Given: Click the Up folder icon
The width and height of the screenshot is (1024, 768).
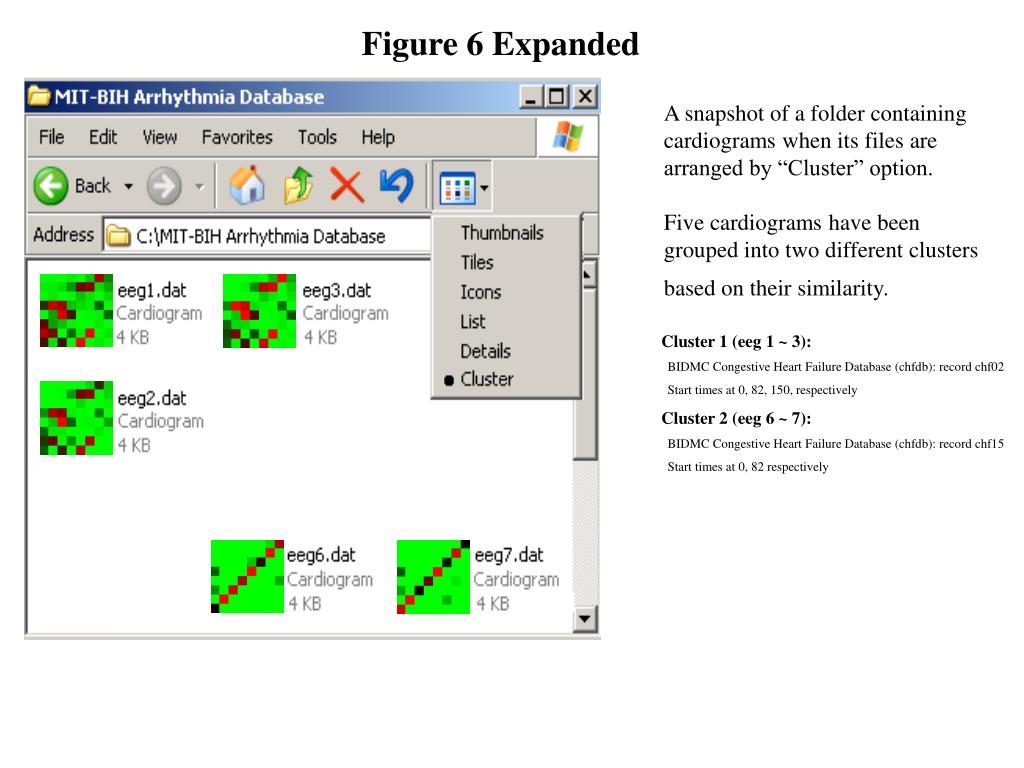Looking at the screenshot, I should click(x=298, y=185).
